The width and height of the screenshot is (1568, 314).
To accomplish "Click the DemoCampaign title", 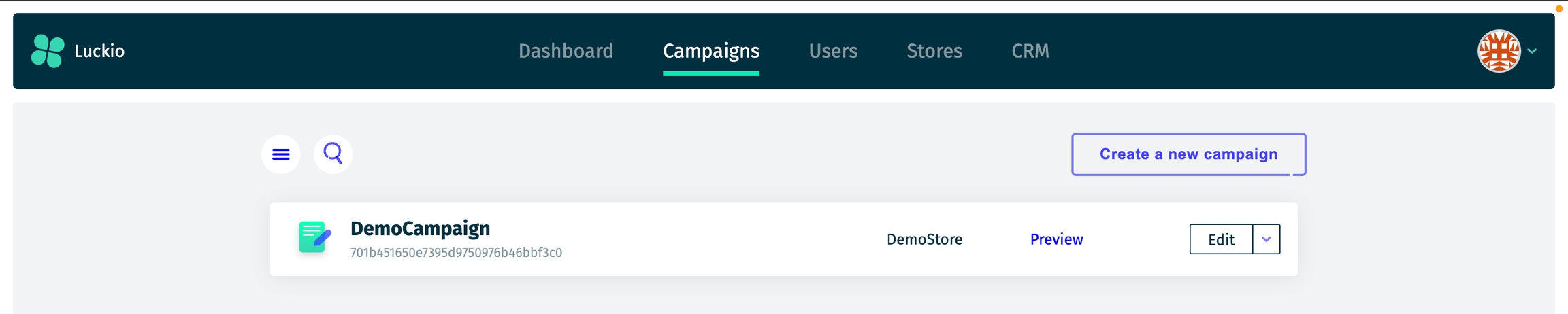I will click(x=420, y=228).
